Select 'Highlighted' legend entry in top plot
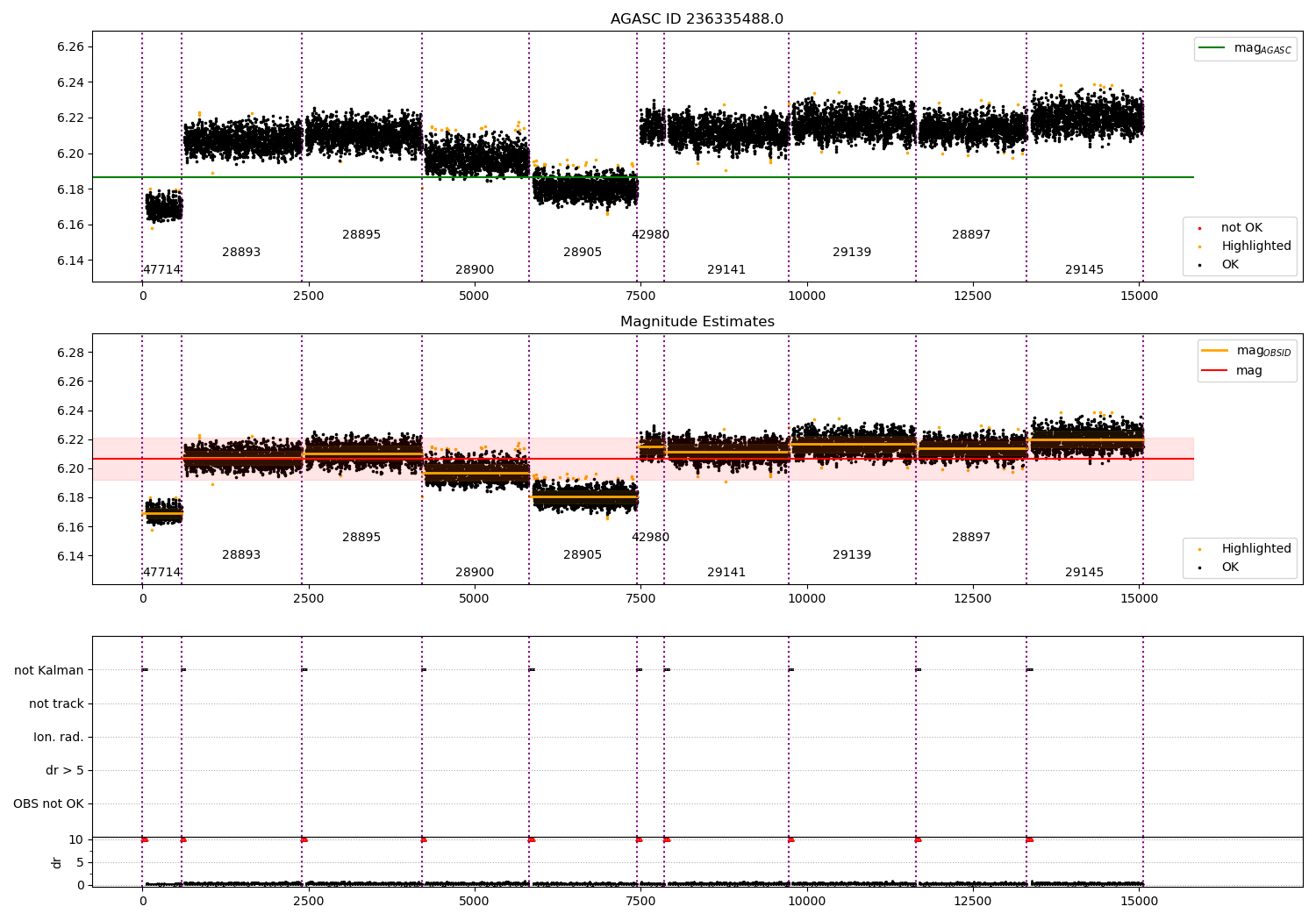 click(x=1245, y=246)
